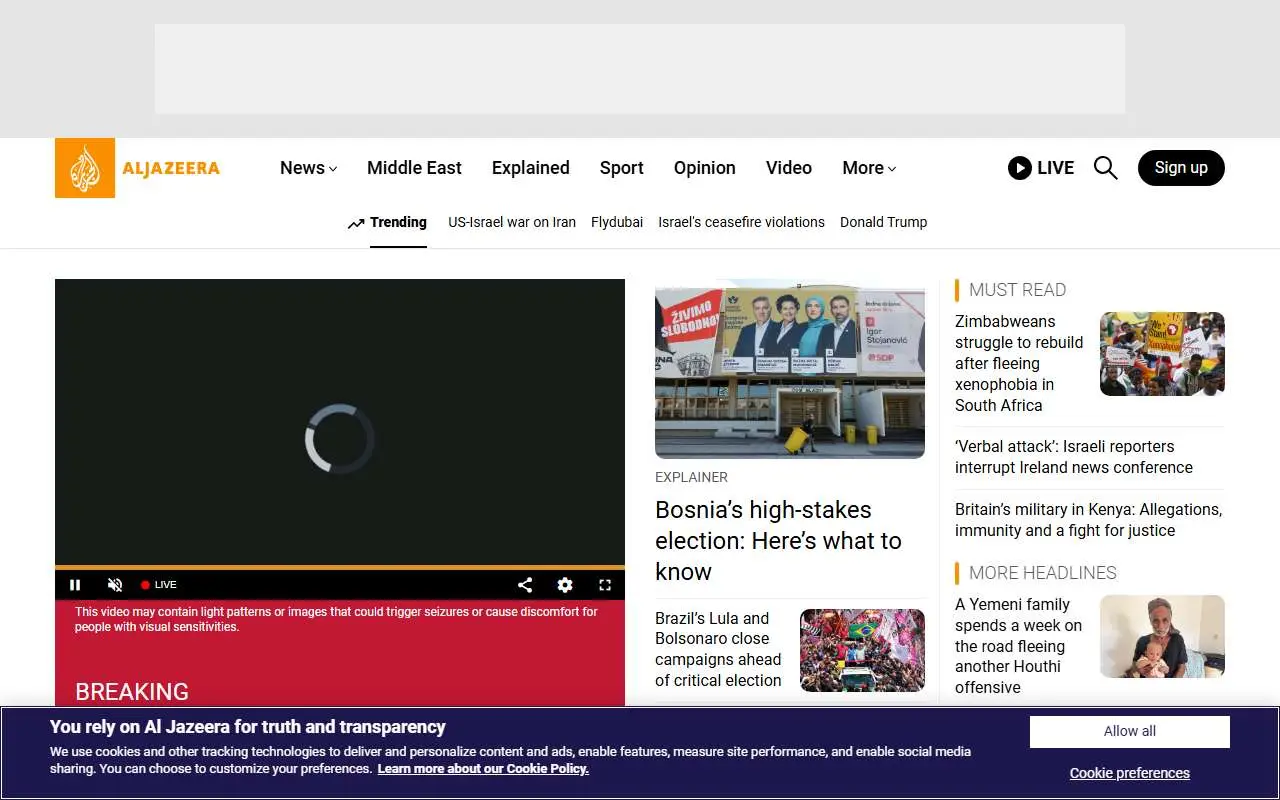Viewport: 1280px width, 800px height.
Task: Open Cookie preferences
Action: click(1130, 773)
